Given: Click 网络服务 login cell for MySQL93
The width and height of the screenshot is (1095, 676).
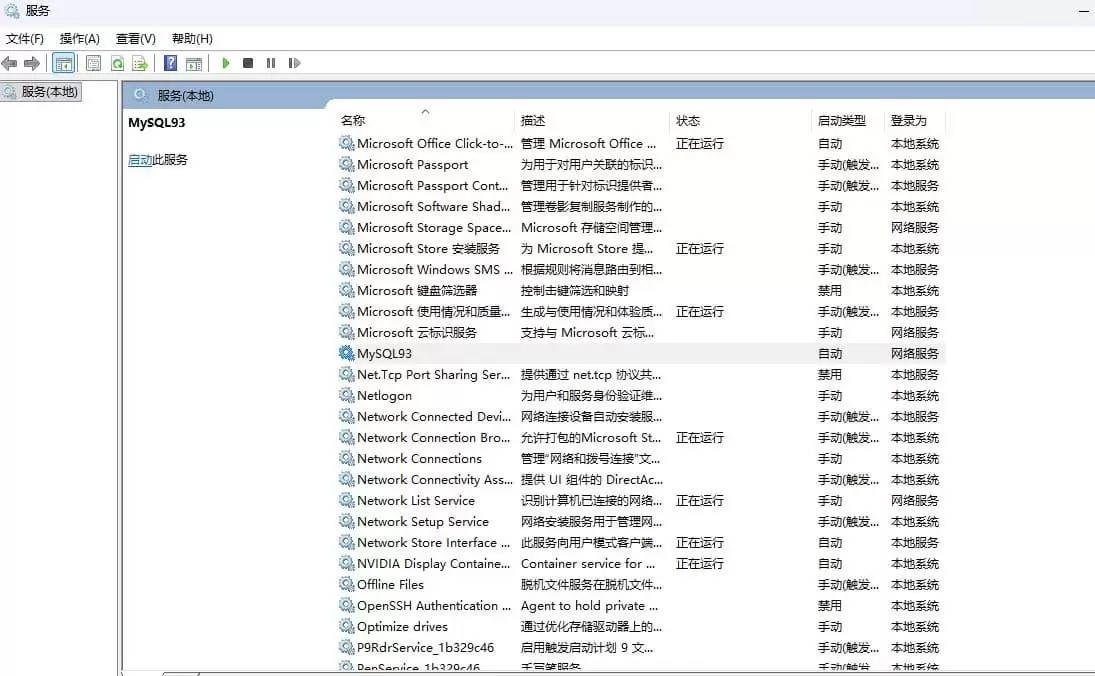Looking at the screenshot, I should pos(914,354).
